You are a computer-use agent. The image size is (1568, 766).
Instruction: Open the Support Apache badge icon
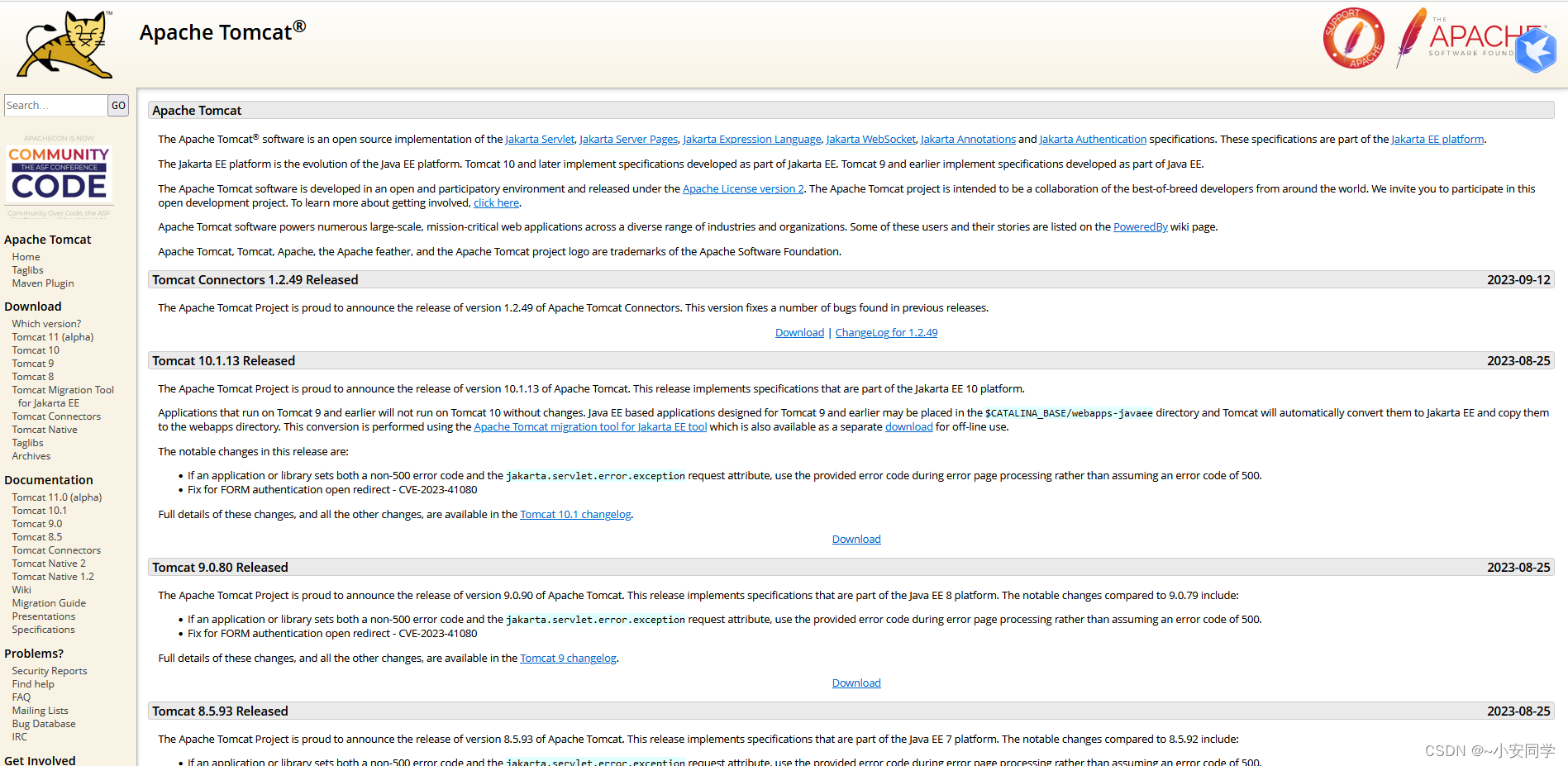click(1353, 38)
